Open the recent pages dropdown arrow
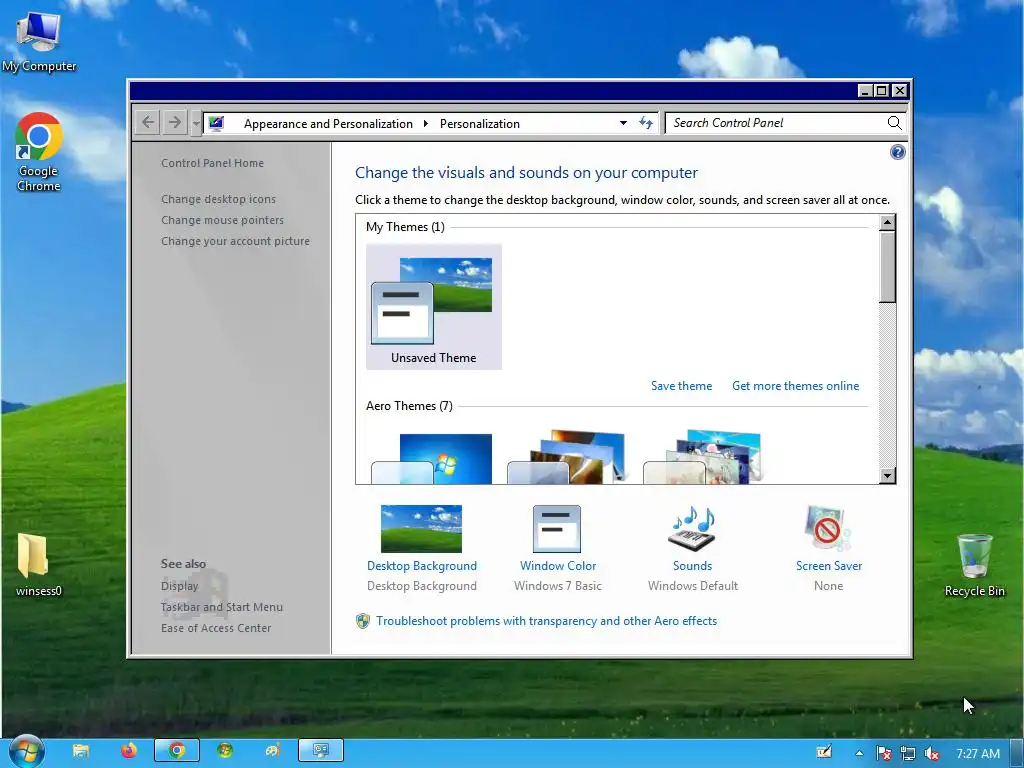 pyautogui.click(x=195, y=123)
